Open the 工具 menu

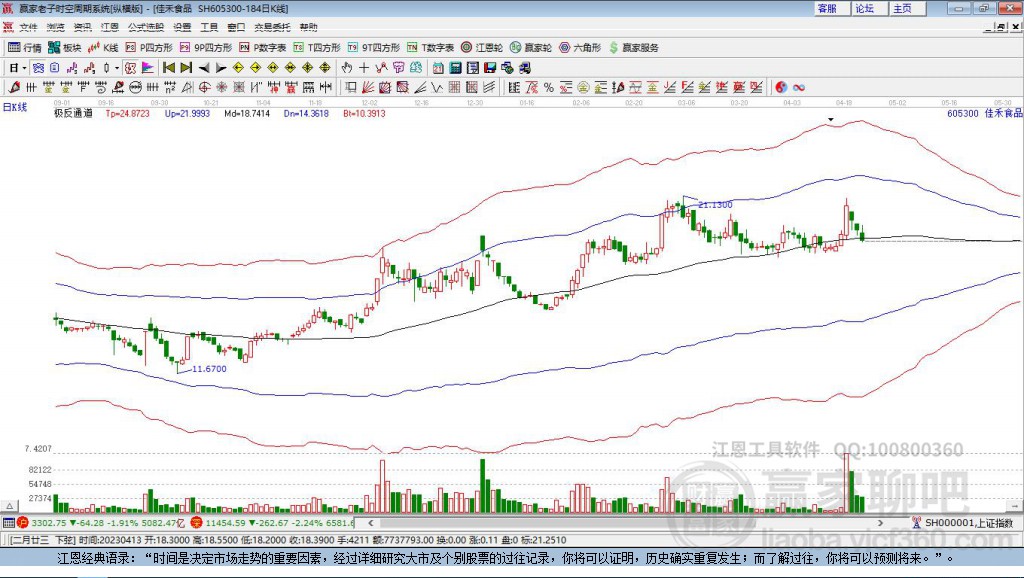(209, 27)
